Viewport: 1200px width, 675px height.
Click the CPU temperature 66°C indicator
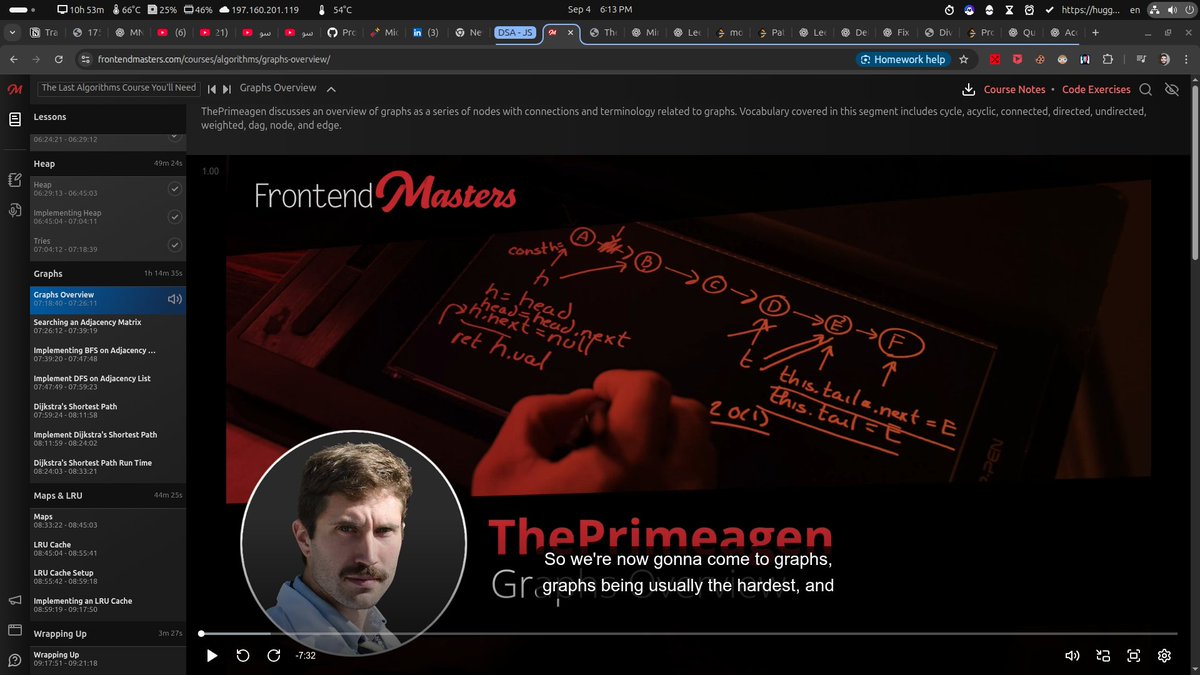pos(128,9)
